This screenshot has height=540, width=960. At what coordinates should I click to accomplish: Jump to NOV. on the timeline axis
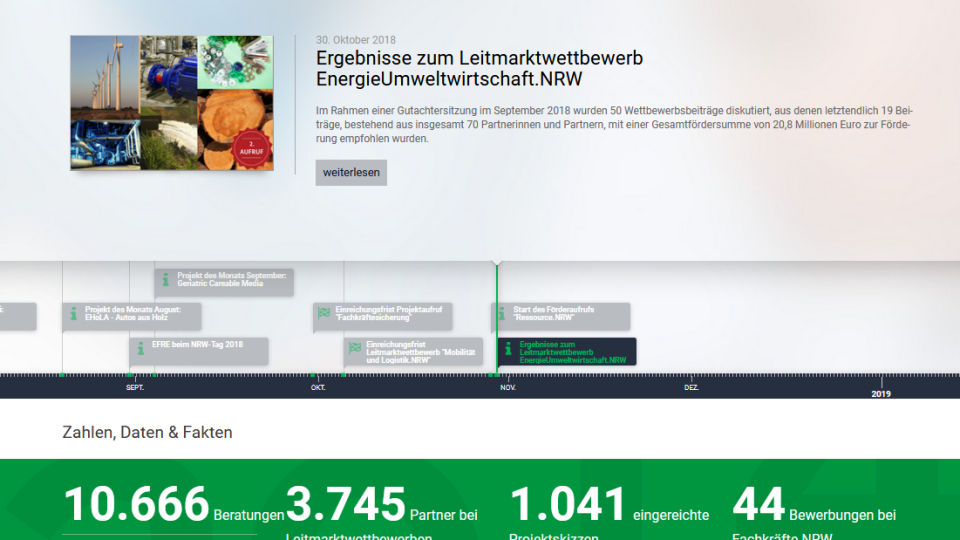point(508,388)
